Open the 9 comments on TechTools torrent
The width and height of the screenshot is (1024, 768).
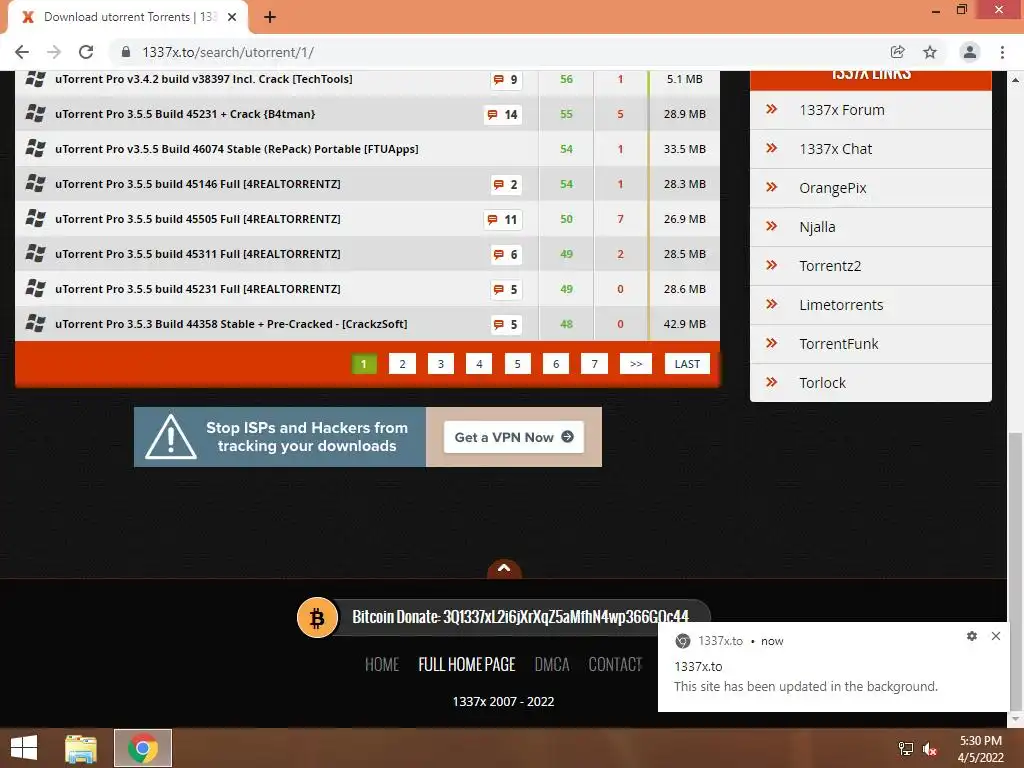(505, 80)
